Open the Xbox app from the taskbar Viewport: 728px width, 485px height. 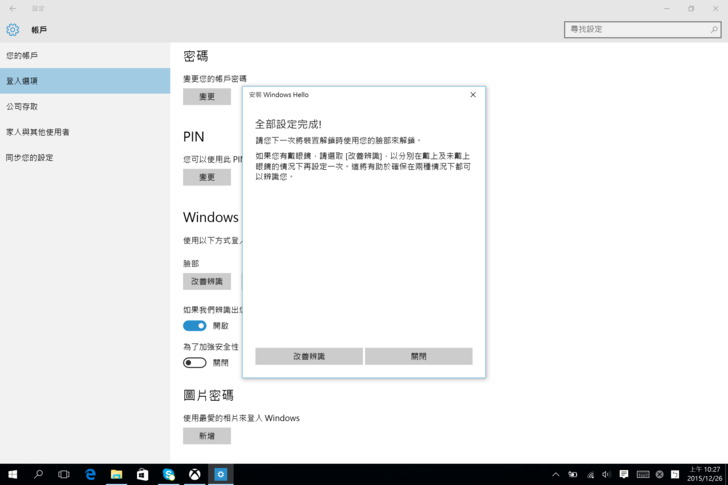[x=195, y=474]
